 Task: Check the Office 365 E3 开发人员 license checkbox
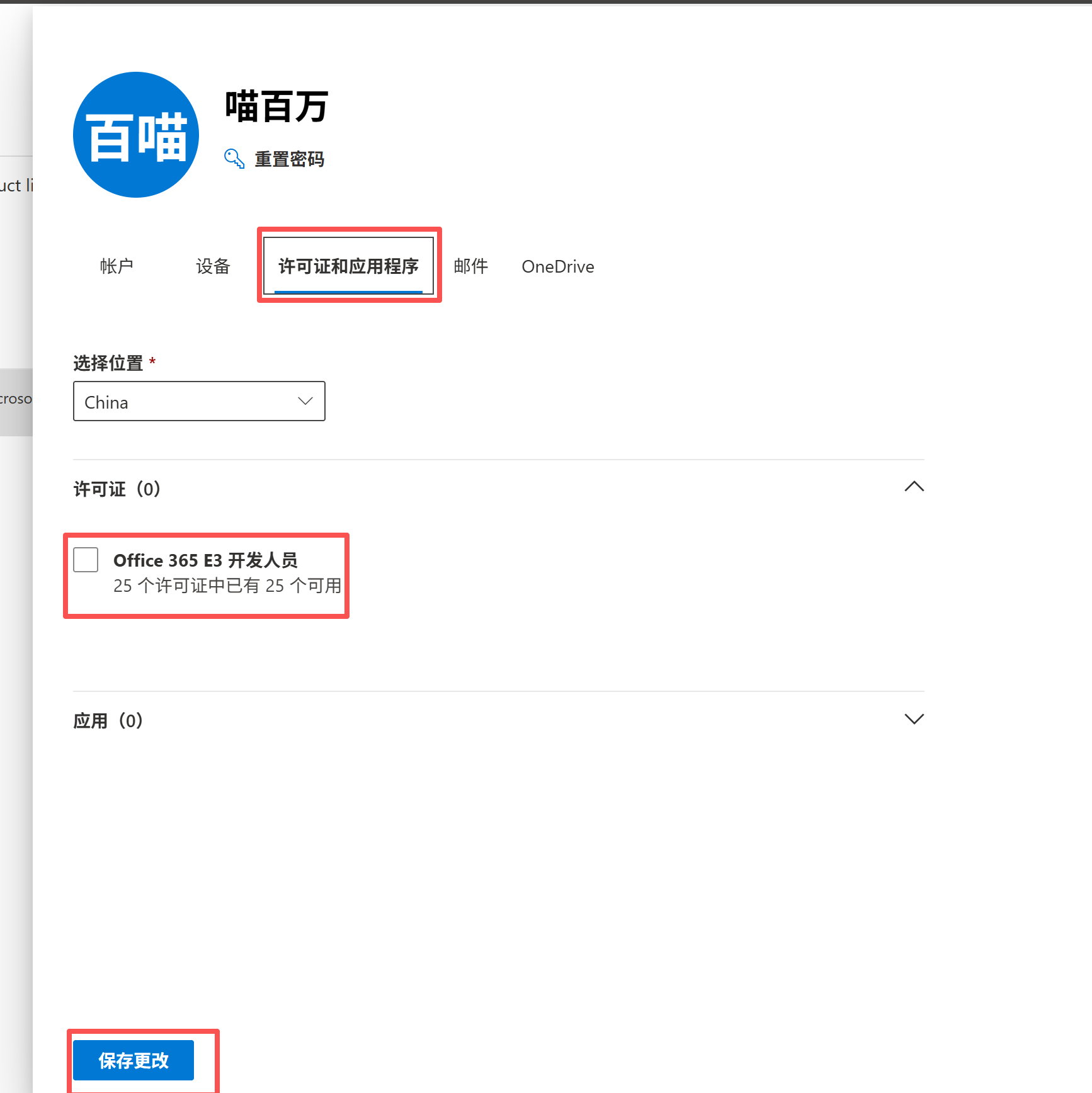86,560
